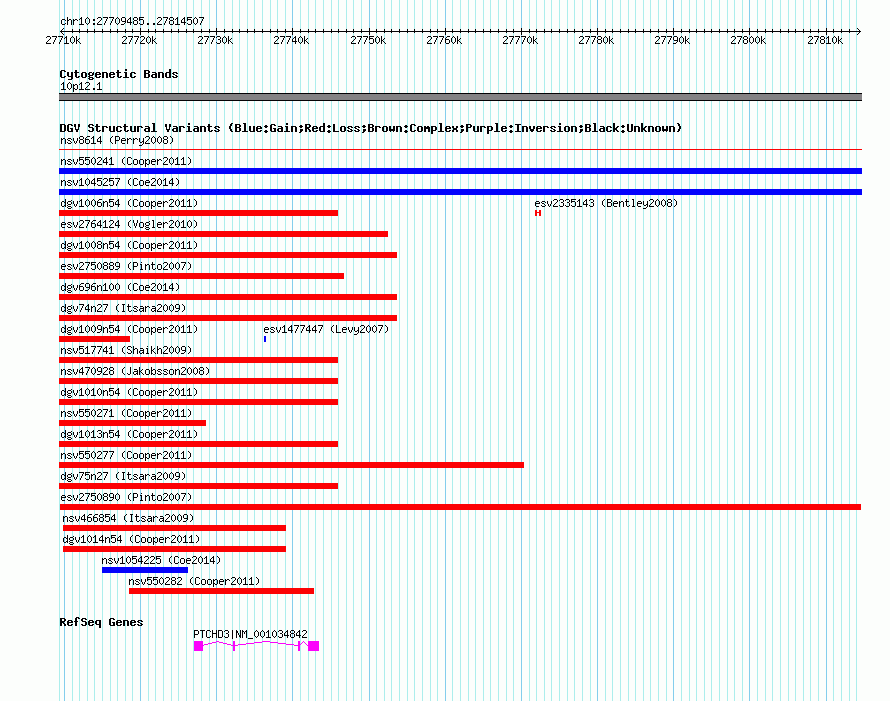Click the PTCHD3 gene first magenta exon block

[x=198, y=646]
